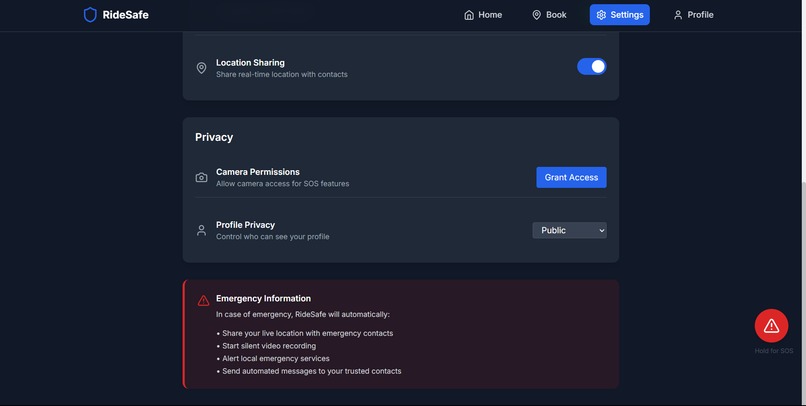Click the location pin icon beside Location Sharing
Image resolution: width=806 pixels, height=406 pixels.
[x=202, y=68]
